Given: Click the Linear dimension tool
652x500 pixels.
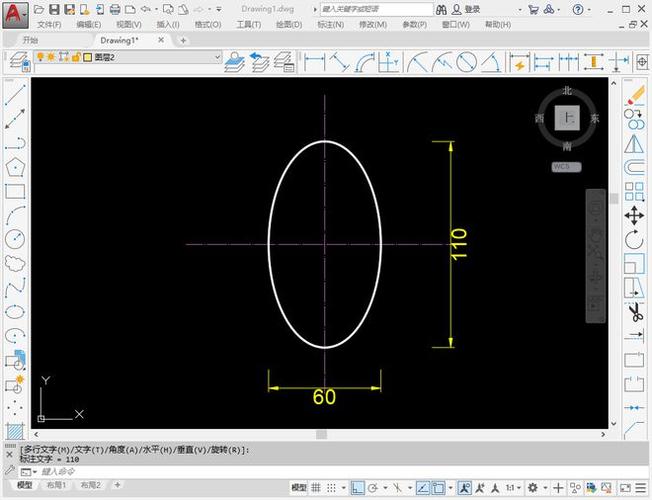Looking at the screenshot, I should [314, 61].
